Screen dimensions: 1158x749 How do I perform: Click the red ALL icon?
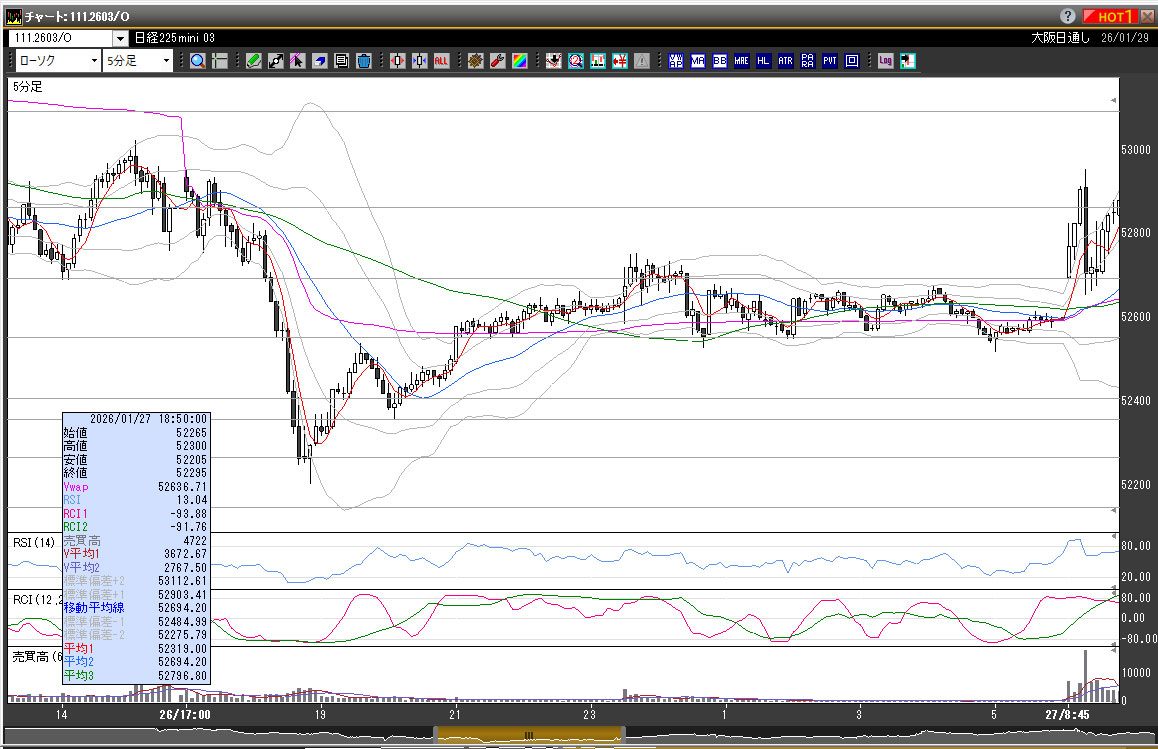[441, 61]
